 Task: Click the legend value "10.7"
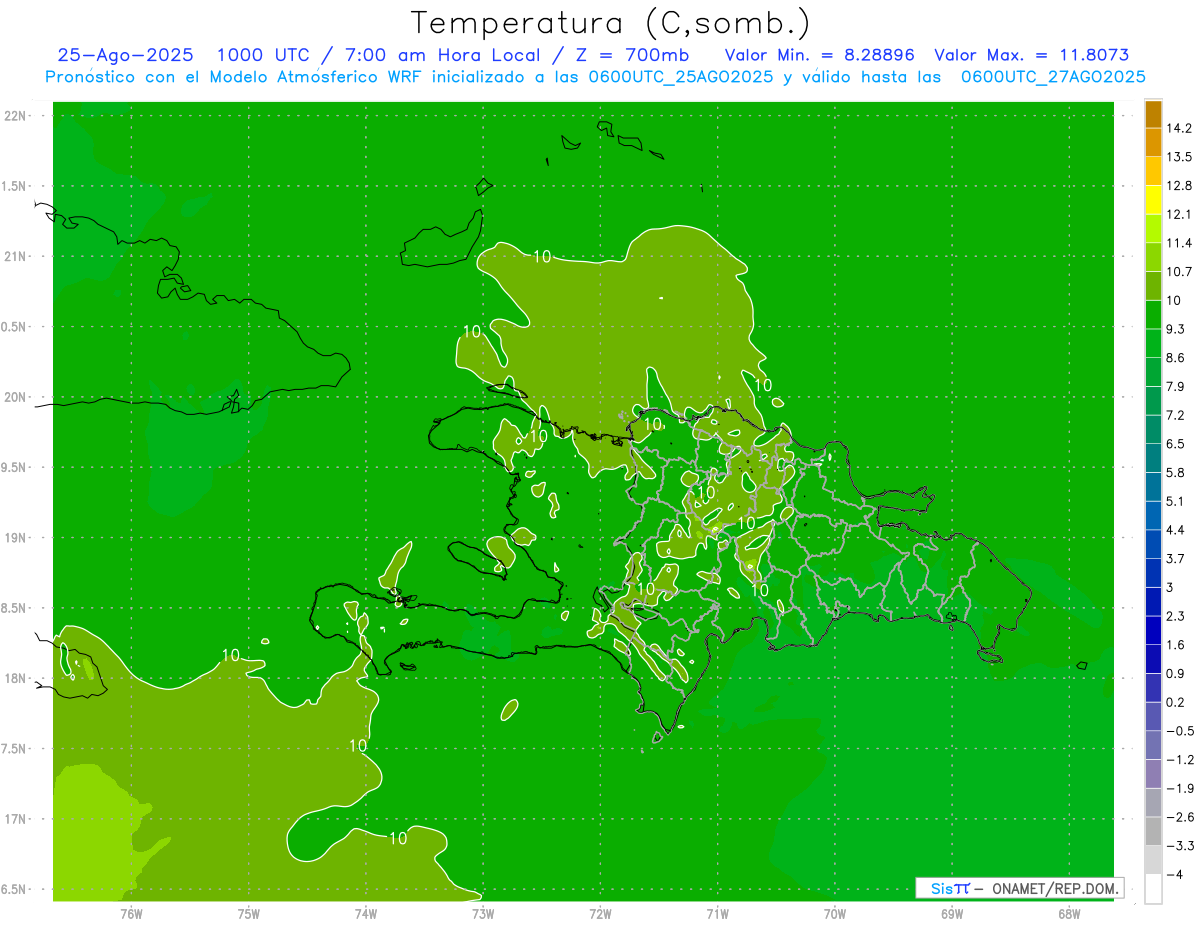point(1180,271)
